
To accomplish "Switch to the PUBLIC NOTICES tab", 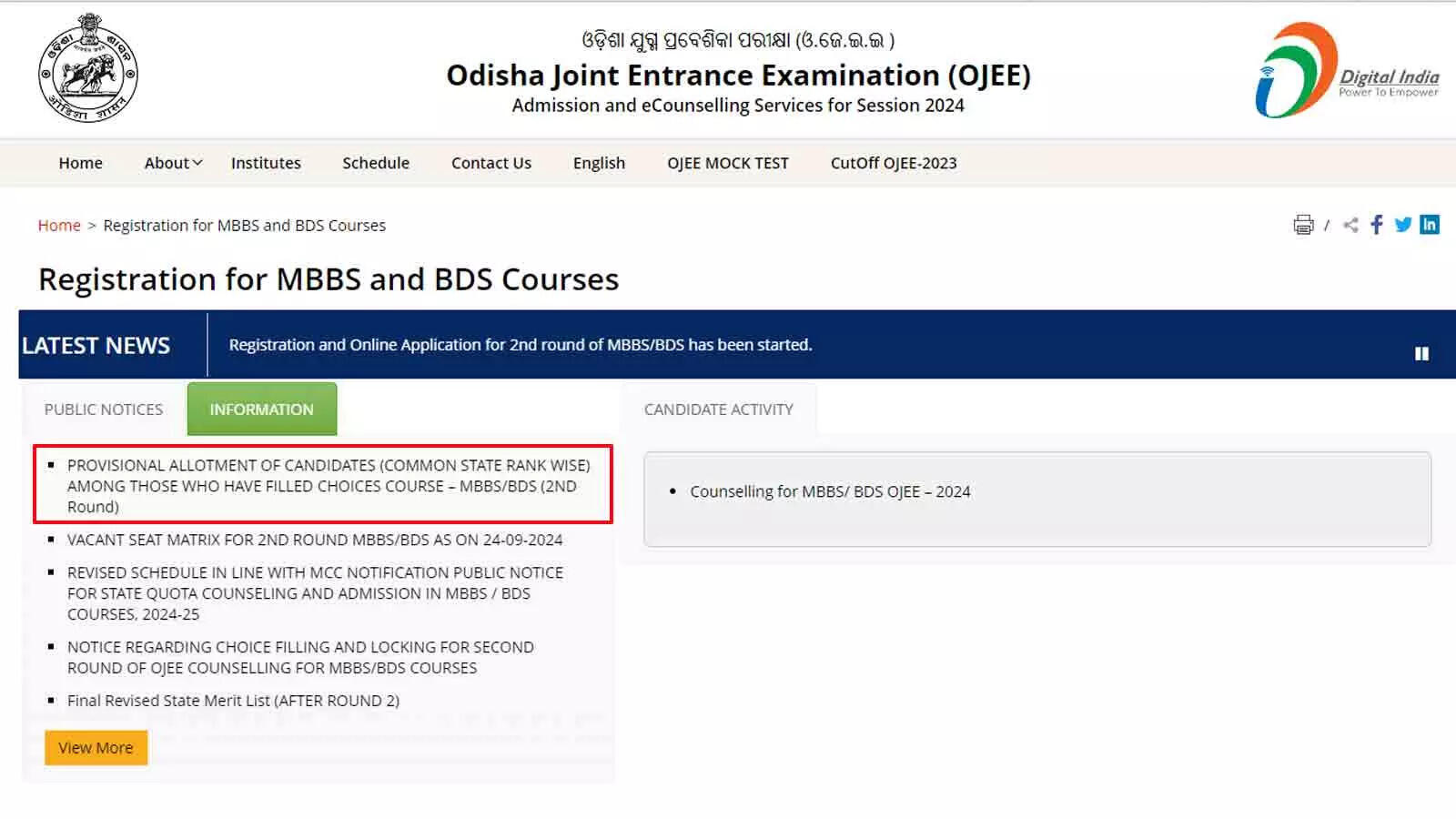I will coord(102,409).
